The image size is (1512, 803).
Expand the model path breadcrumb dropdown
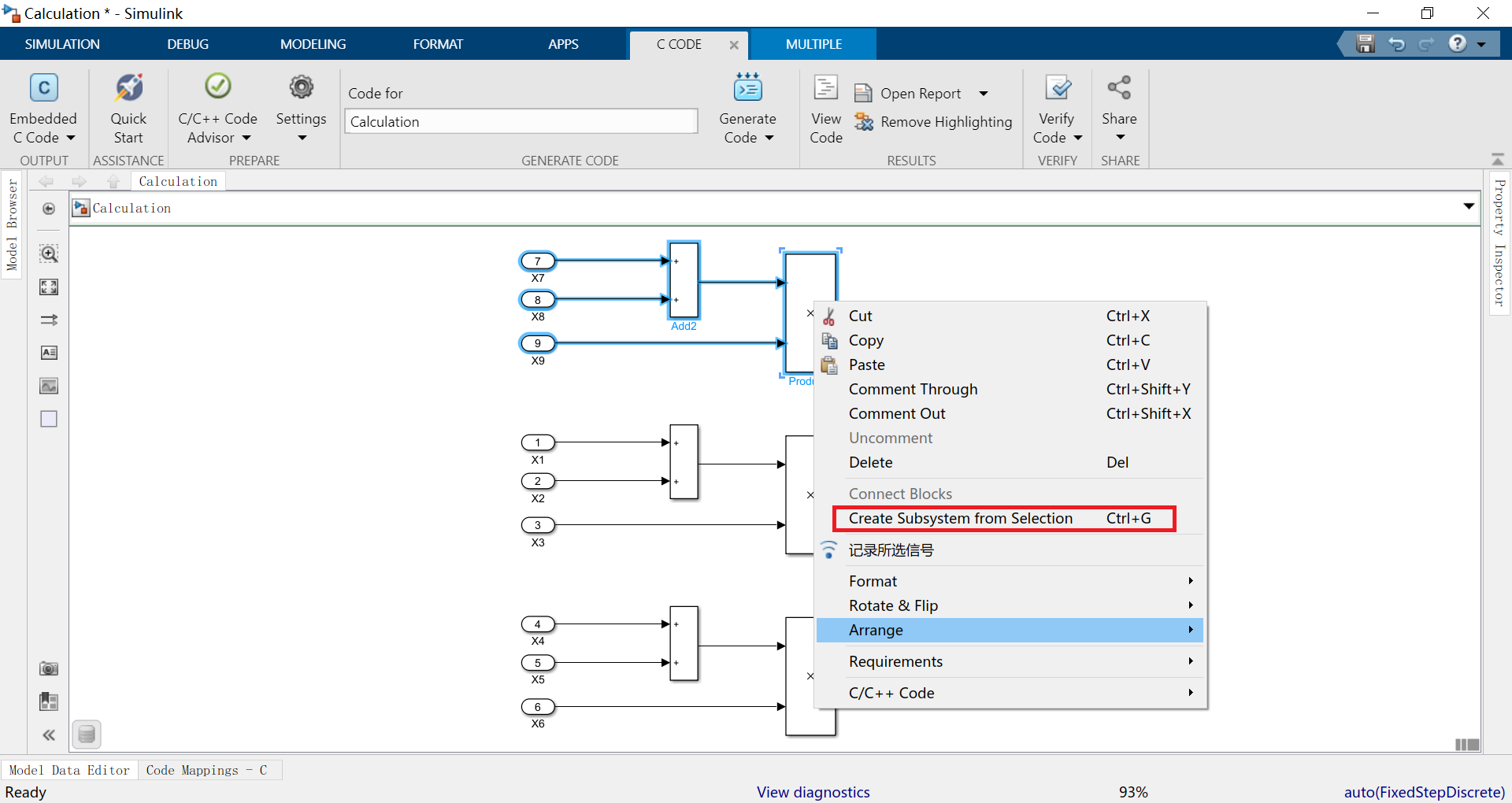point(1469,206)
